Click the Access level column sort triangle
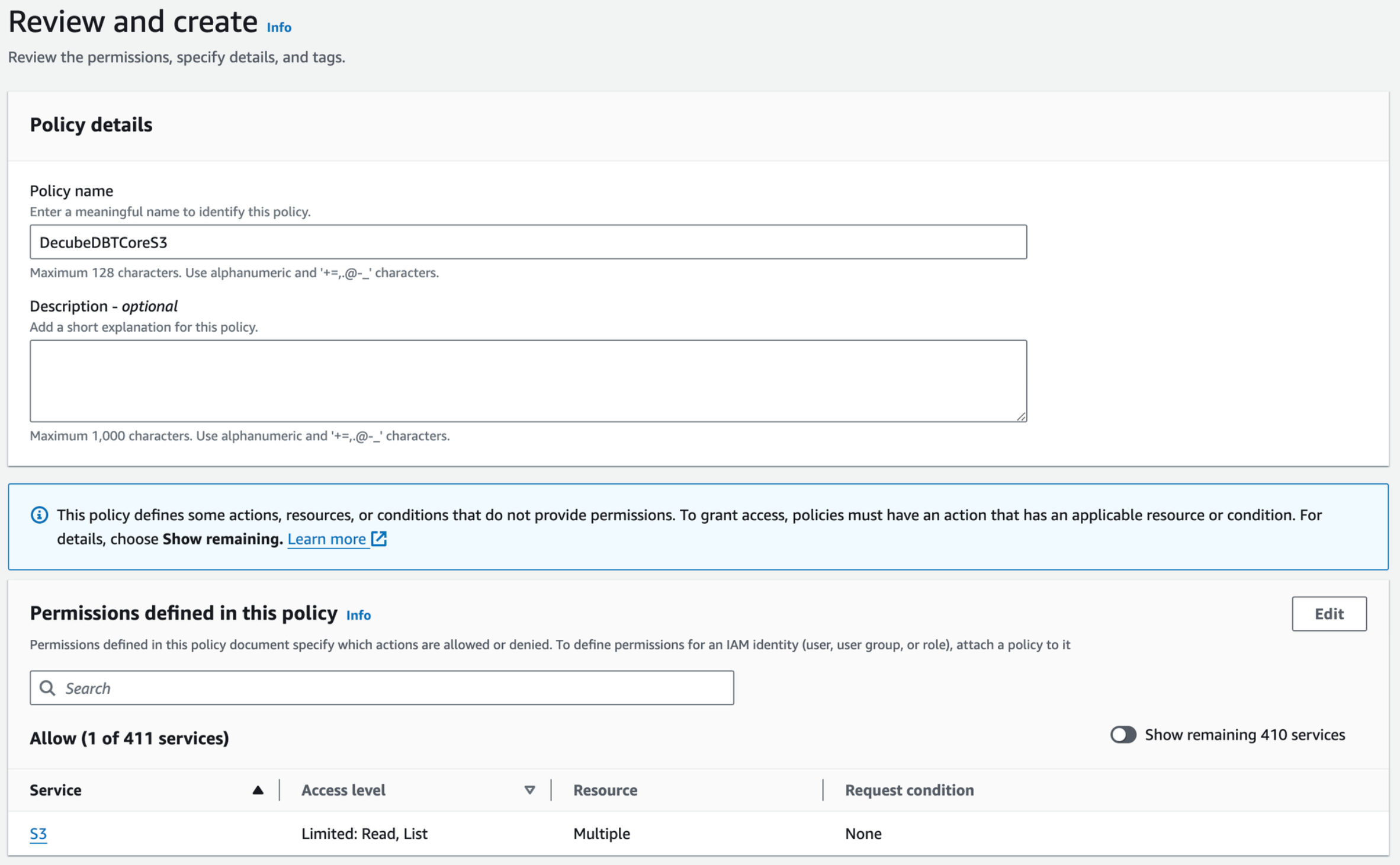Screen dimensions: 1400x865 click(x=529, y=790)
